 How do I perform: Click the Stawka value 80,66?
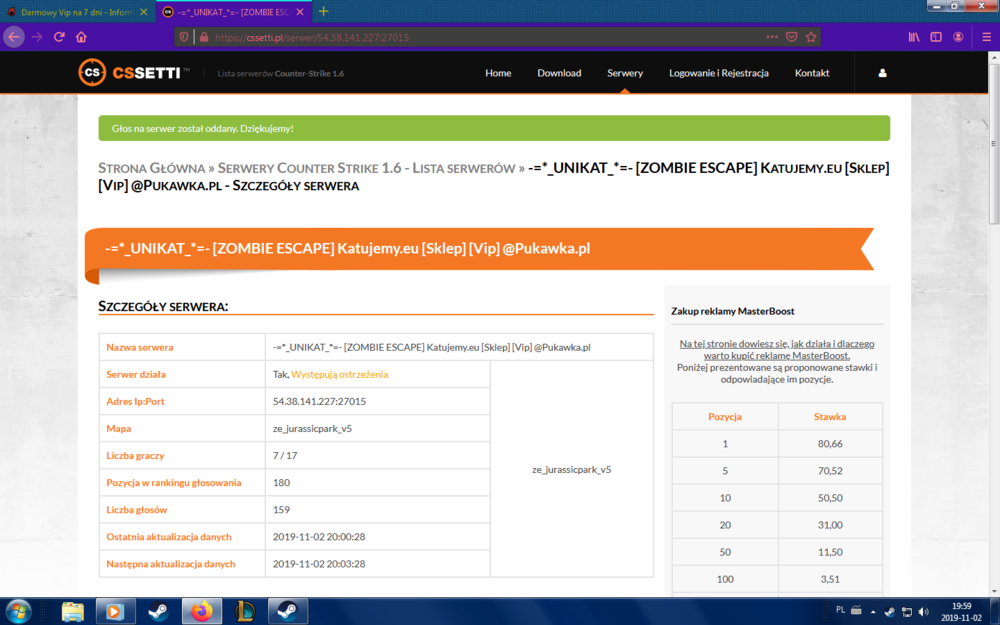(830, 444)
